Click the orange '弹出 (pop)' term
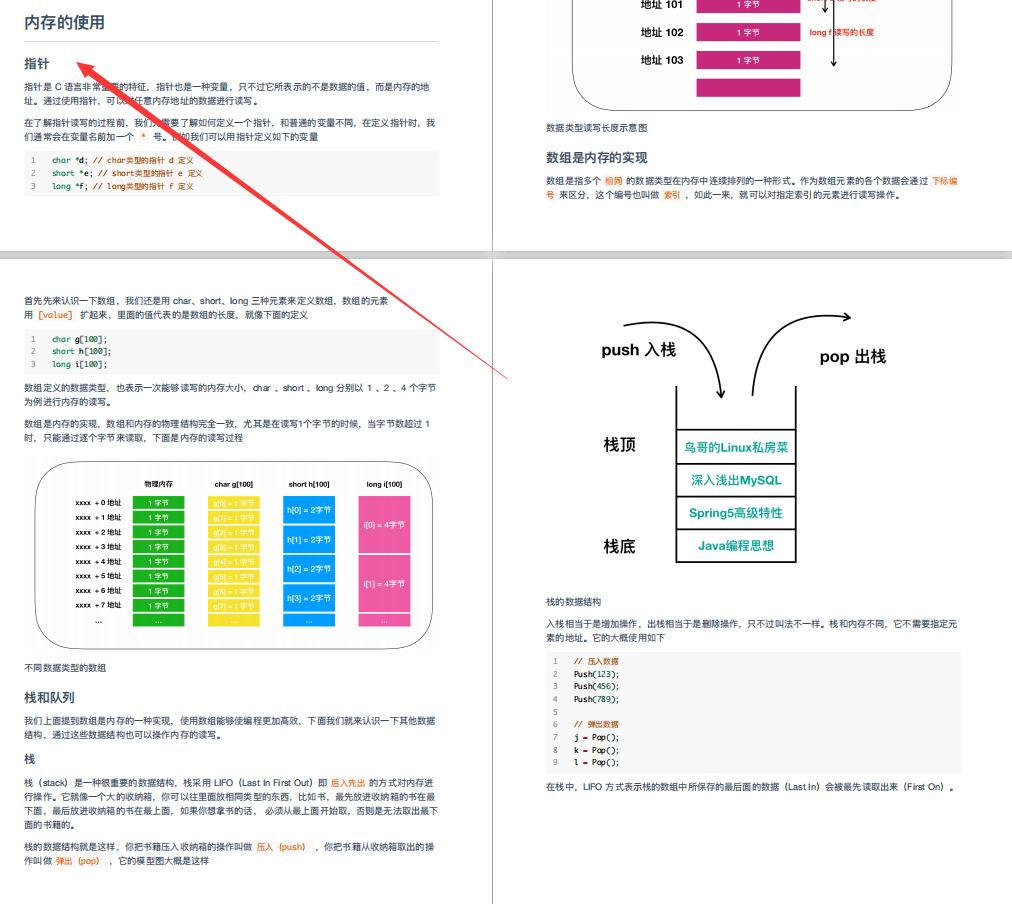This screenshot has width=1012, height=904. click(77, 861)
